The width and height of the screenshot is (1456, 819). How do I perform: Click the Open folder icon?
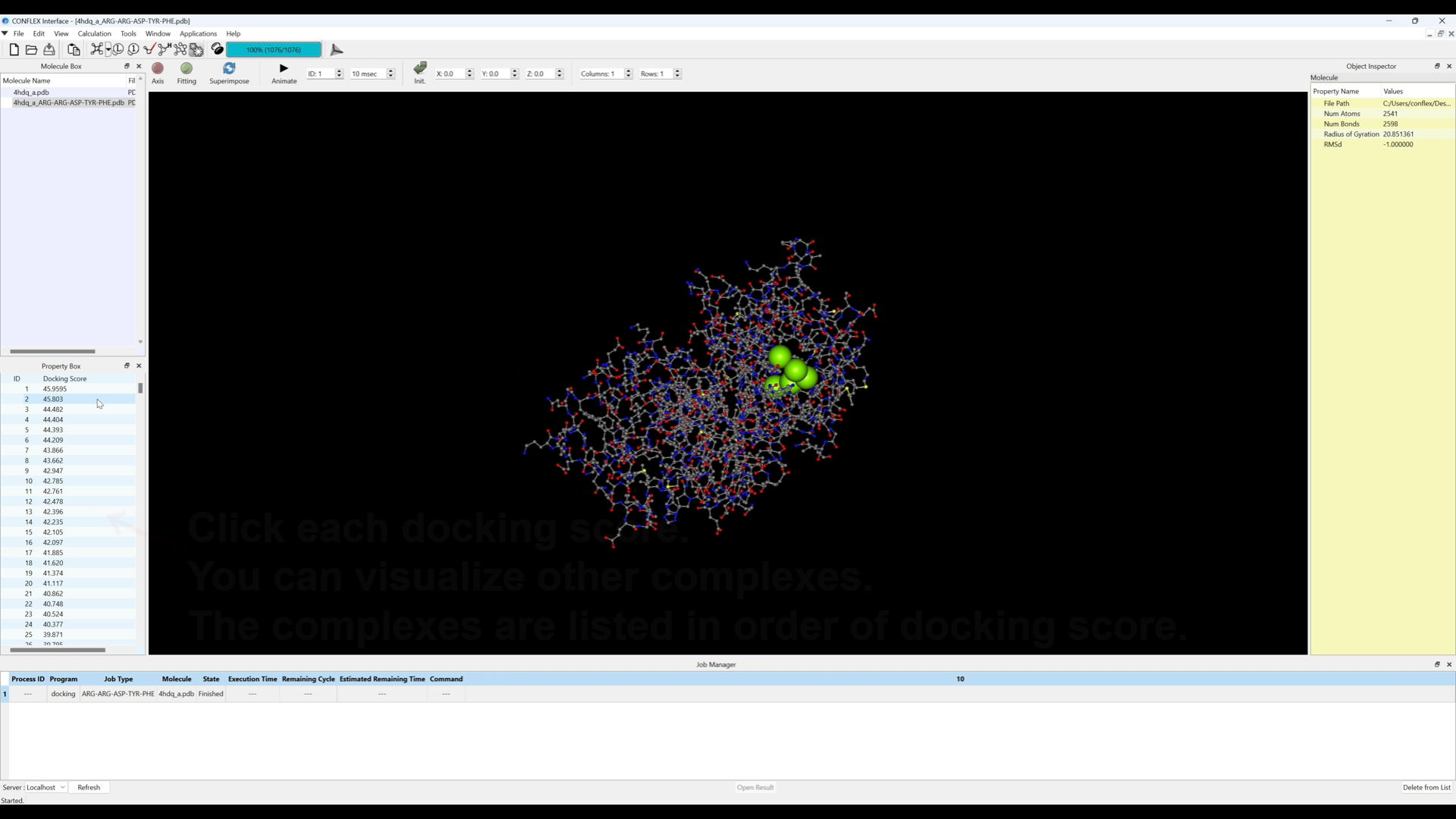31,50
